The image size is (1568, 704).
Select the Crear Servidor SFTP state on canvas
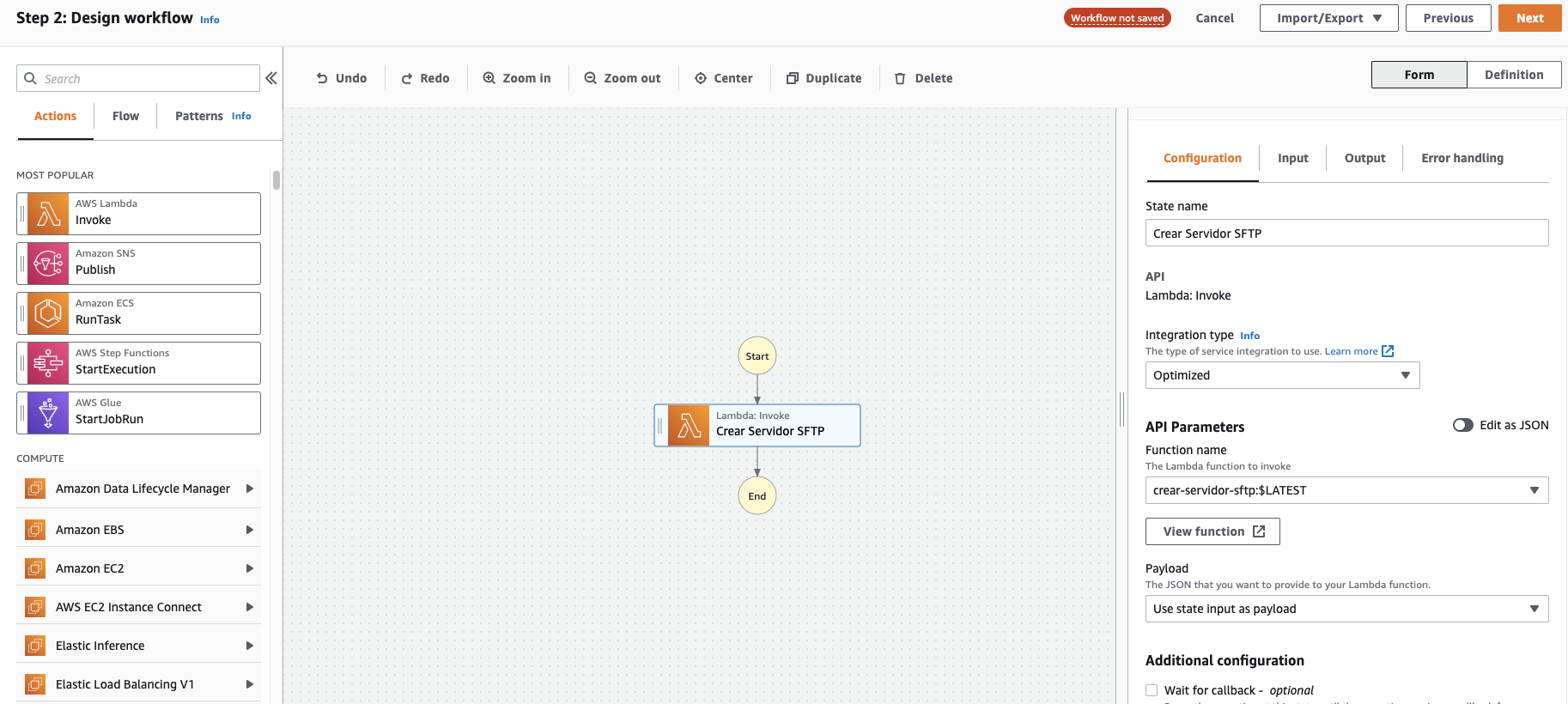coord(757,426)
